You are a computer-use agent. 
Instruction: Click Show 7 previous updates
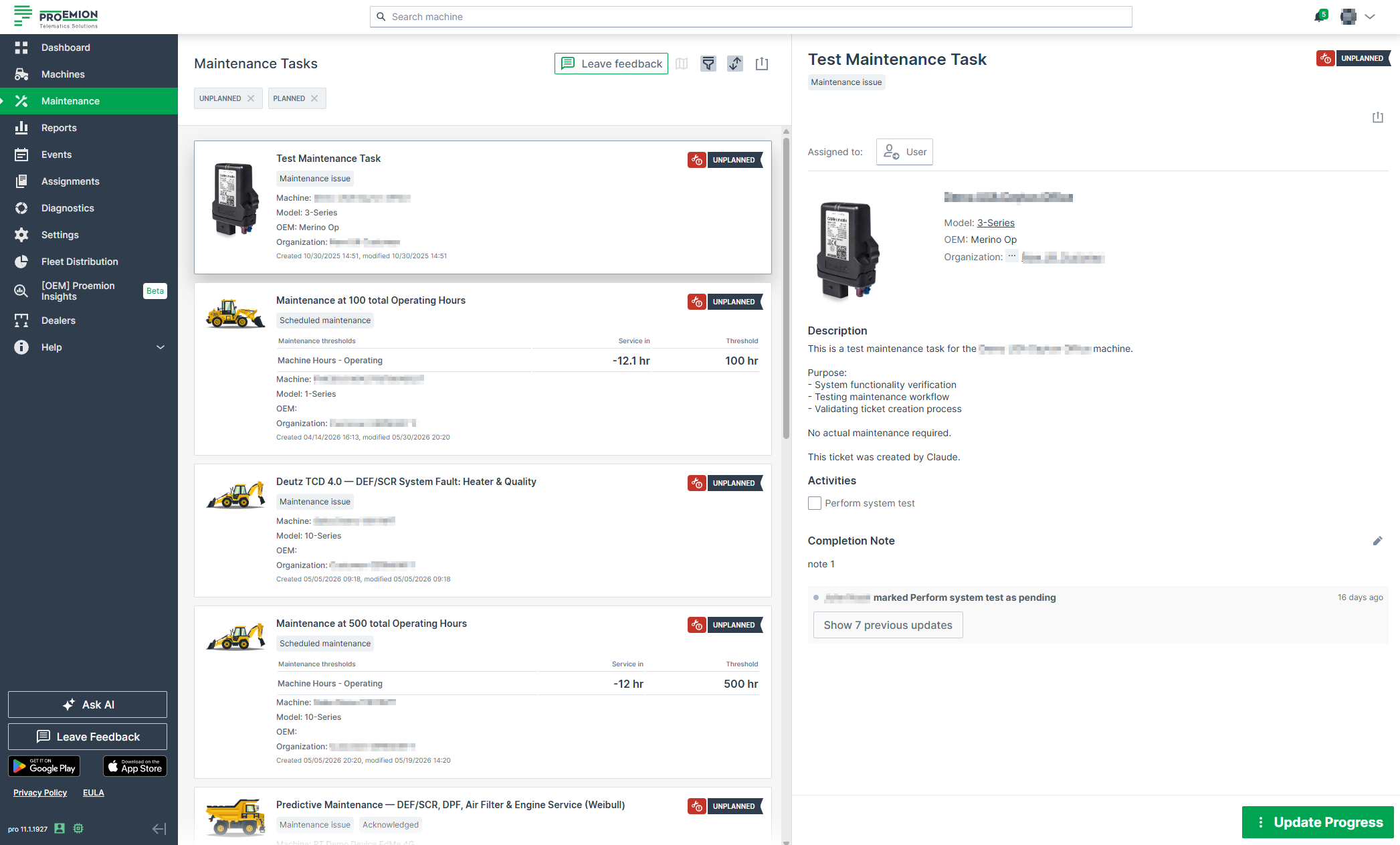888,625
